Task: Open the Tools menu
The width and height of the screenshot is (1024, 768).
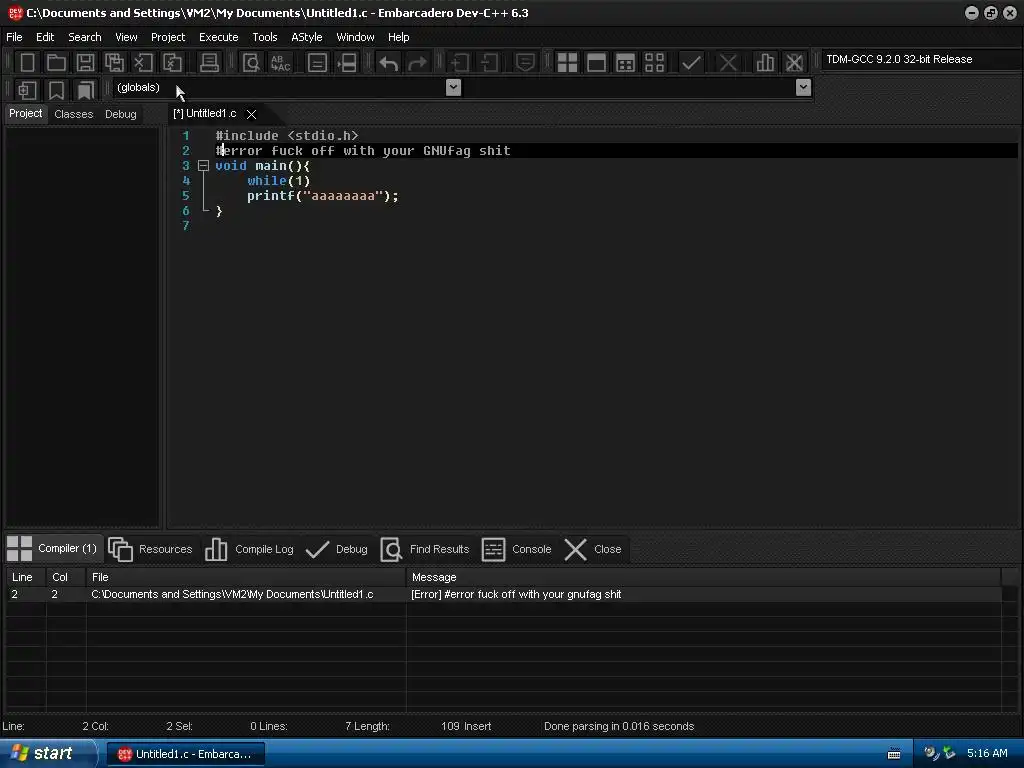Action: coord(264,37)
